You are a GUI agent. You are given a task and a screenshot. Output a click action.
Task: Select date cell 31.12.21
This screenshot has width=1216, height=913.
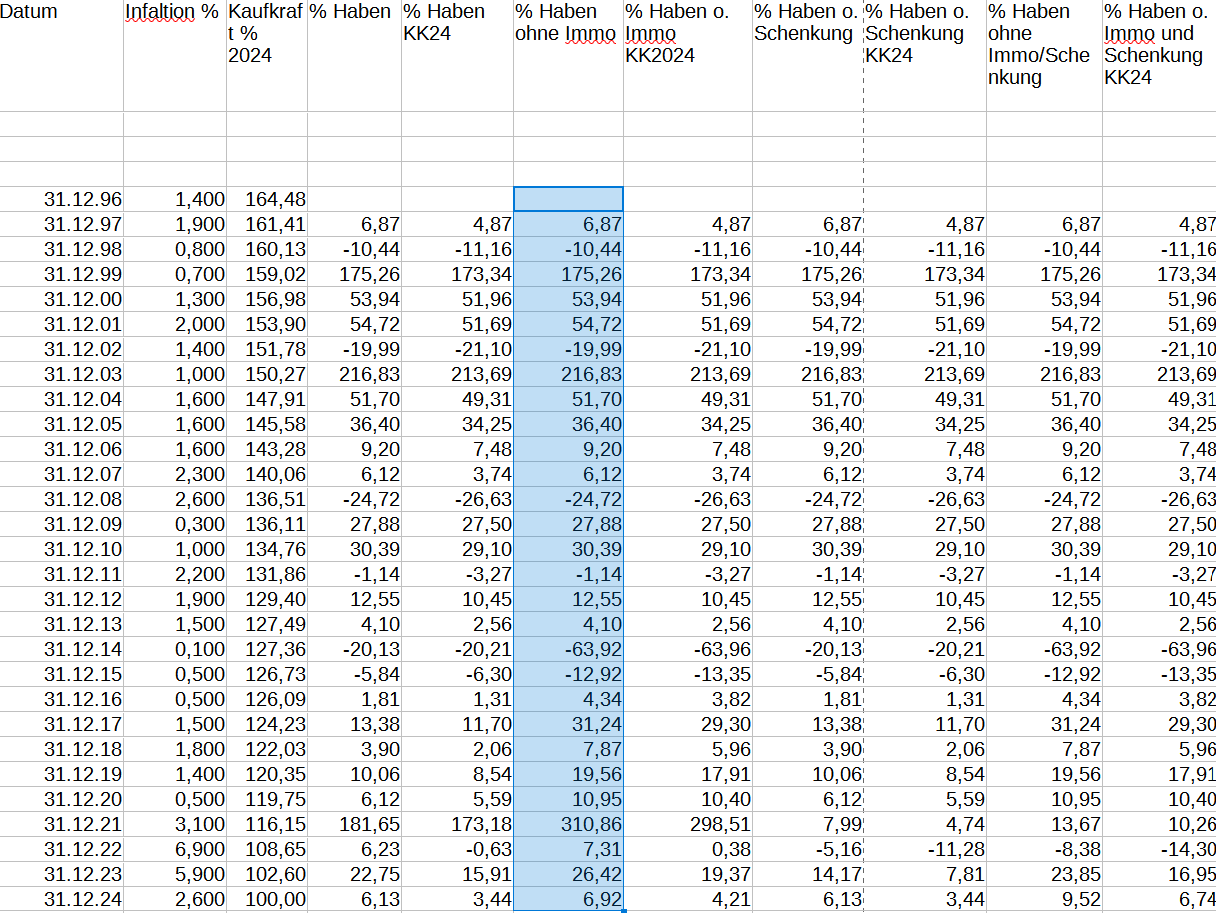coord(62,824)
